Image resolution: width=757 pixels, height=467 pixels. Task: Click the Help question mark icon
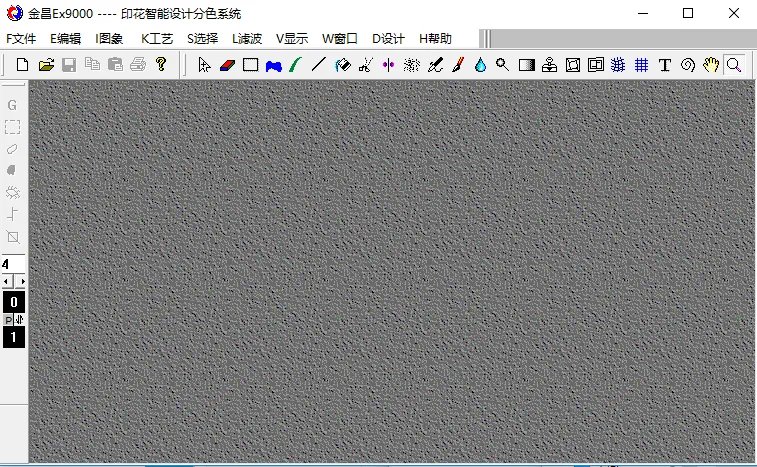click(x=161, y=65)
